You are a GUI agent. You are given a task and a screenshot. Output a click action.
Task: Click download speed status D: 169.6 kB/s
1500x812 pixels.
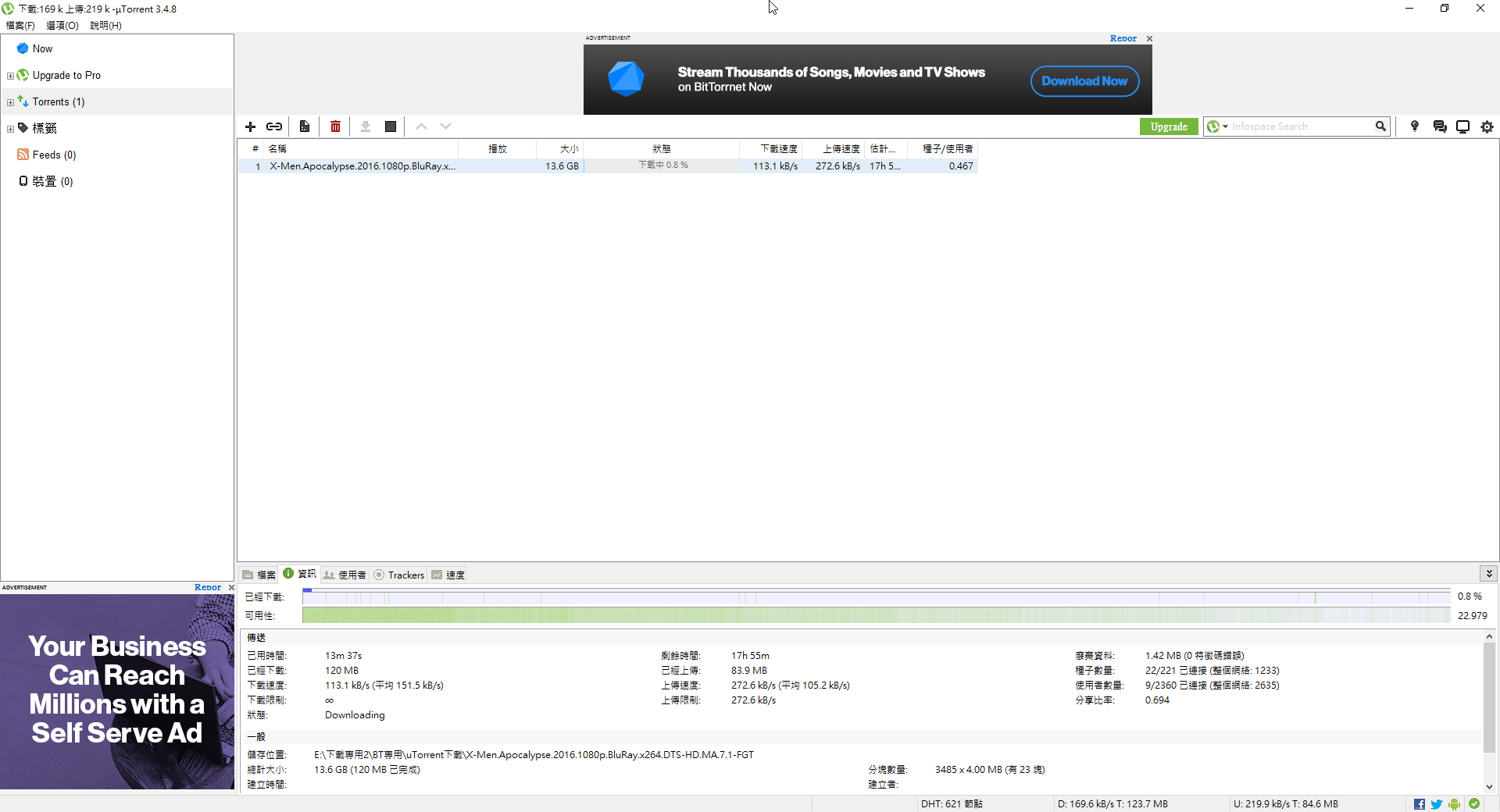click(1112, 803)
